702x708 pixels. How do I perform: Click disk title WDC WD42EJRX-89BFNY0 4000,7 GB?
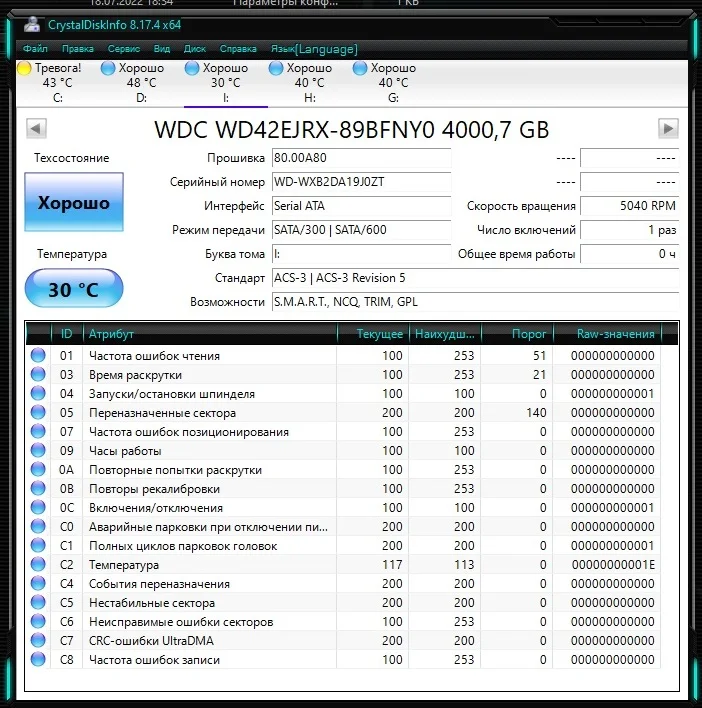pos(352,130)
